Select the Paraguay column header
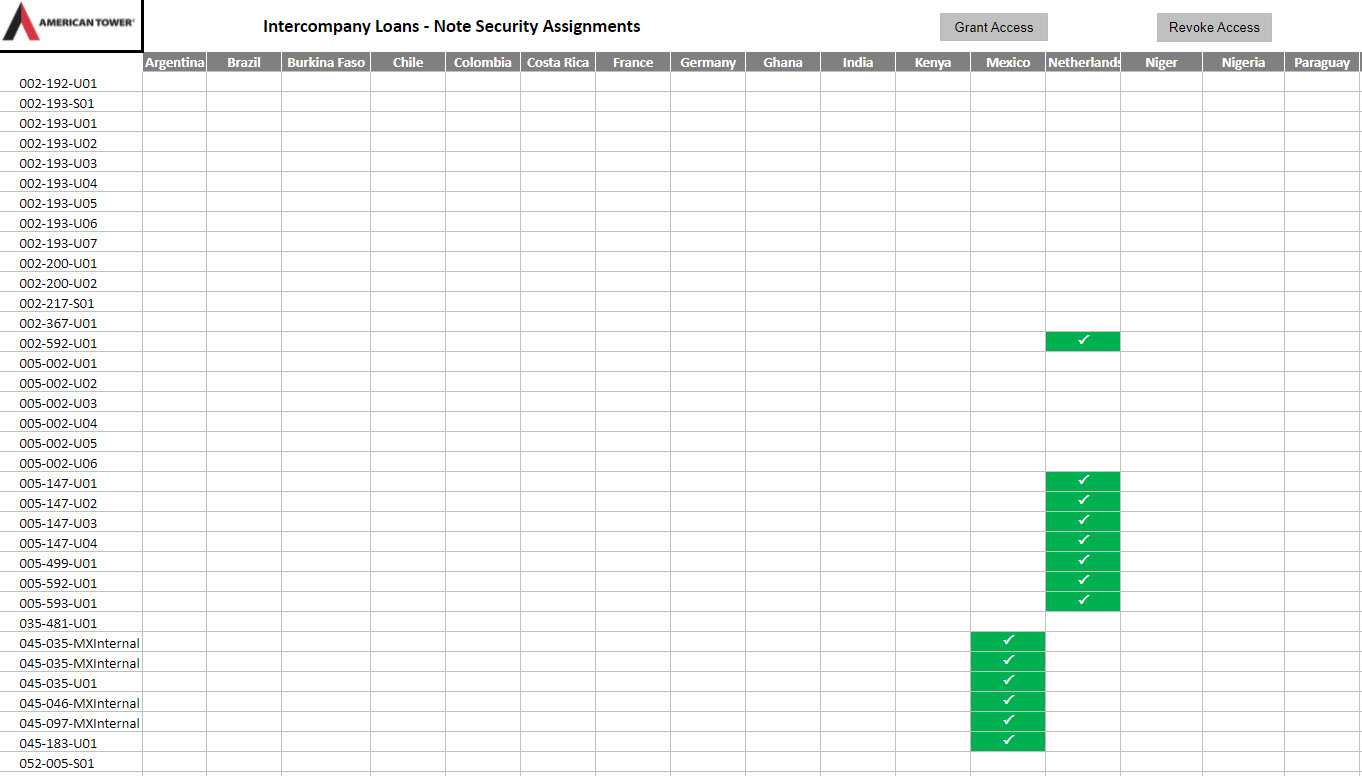This screenshot has height=776, width=1362. (1322, 62)
